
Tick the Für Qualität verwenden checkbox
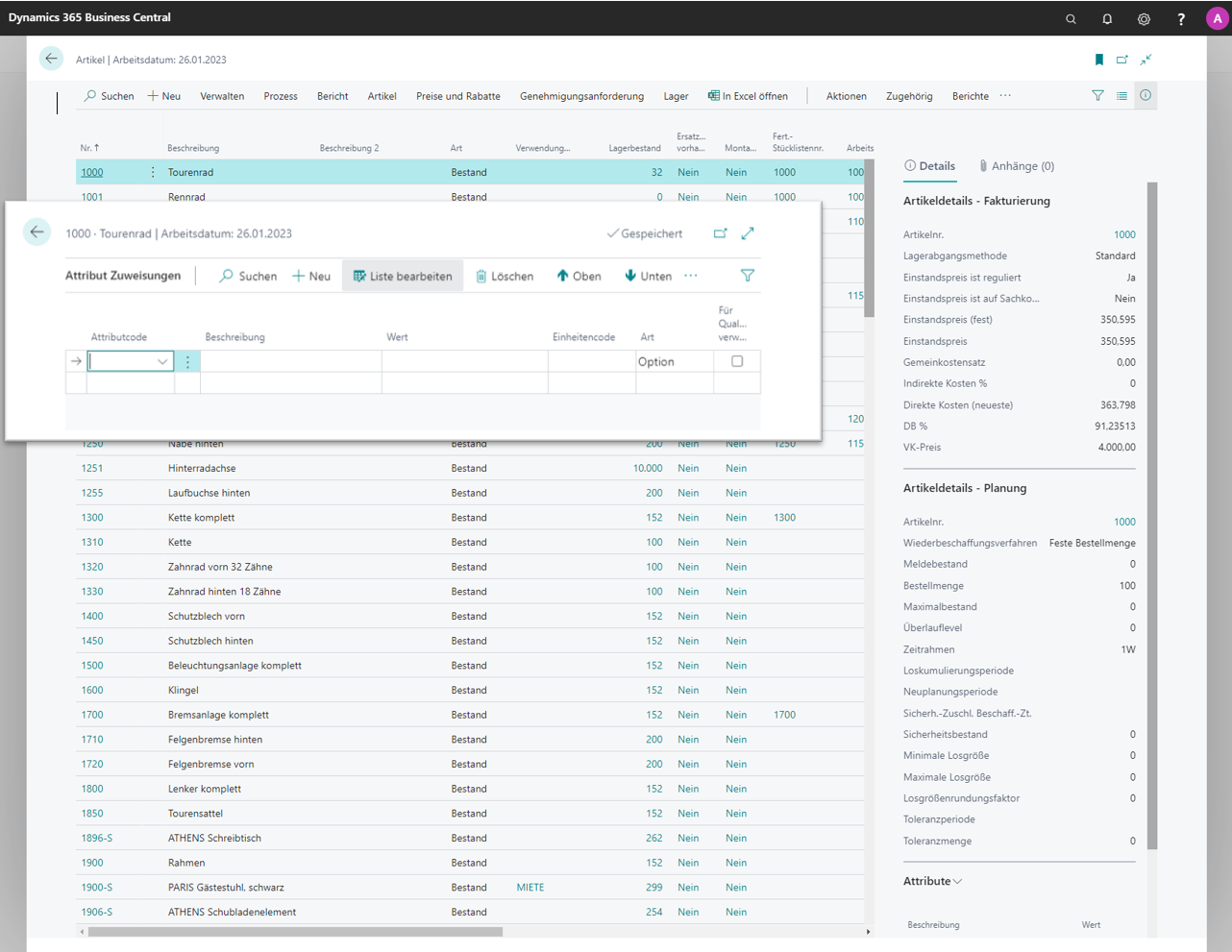tap(737, 361)
